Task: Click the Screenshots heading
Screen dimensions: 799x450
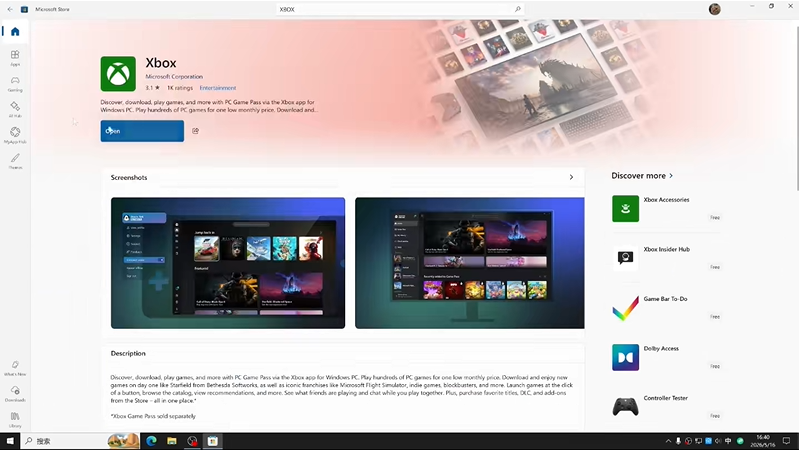Action: click(x=129, y=177)
